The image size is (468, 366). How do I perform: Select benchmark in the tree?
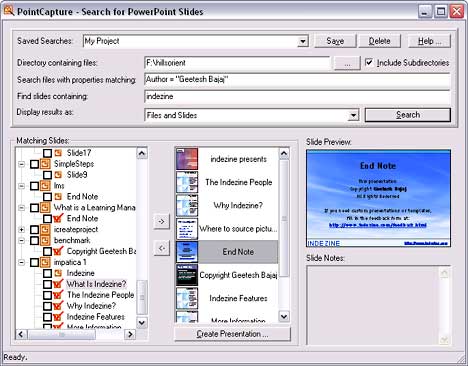pos(72,241)
